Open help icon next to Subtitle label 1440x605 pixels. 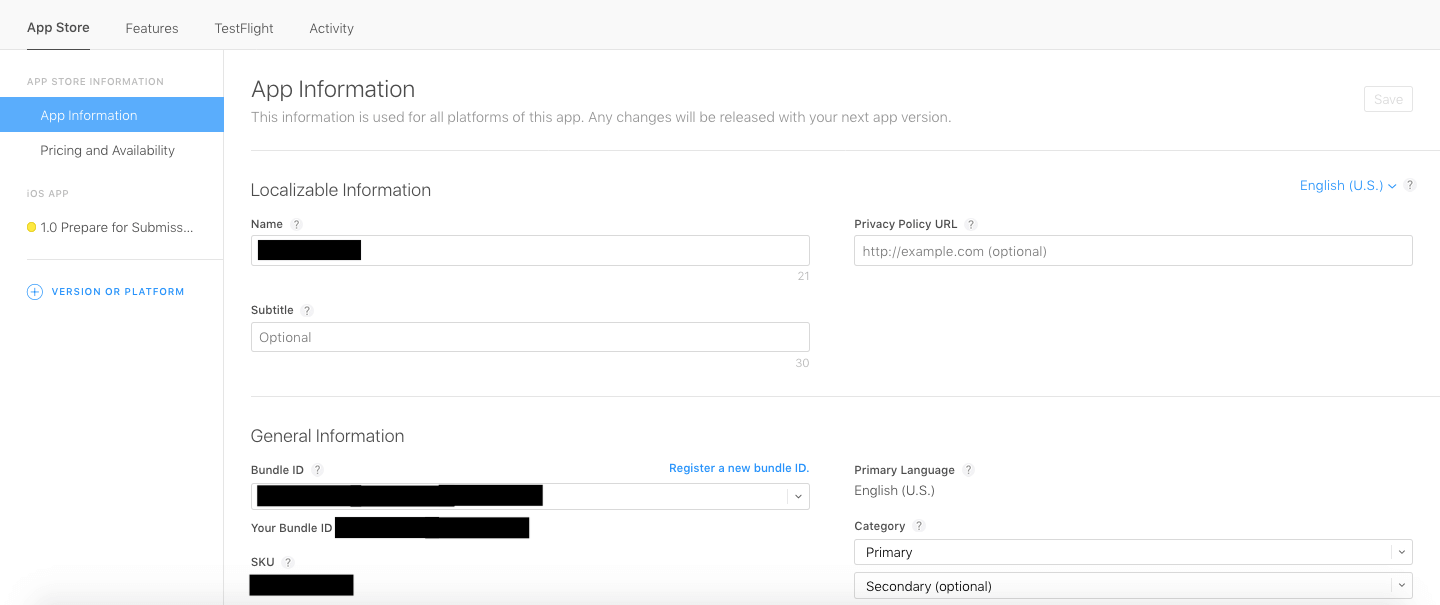(x=307, y=311)
